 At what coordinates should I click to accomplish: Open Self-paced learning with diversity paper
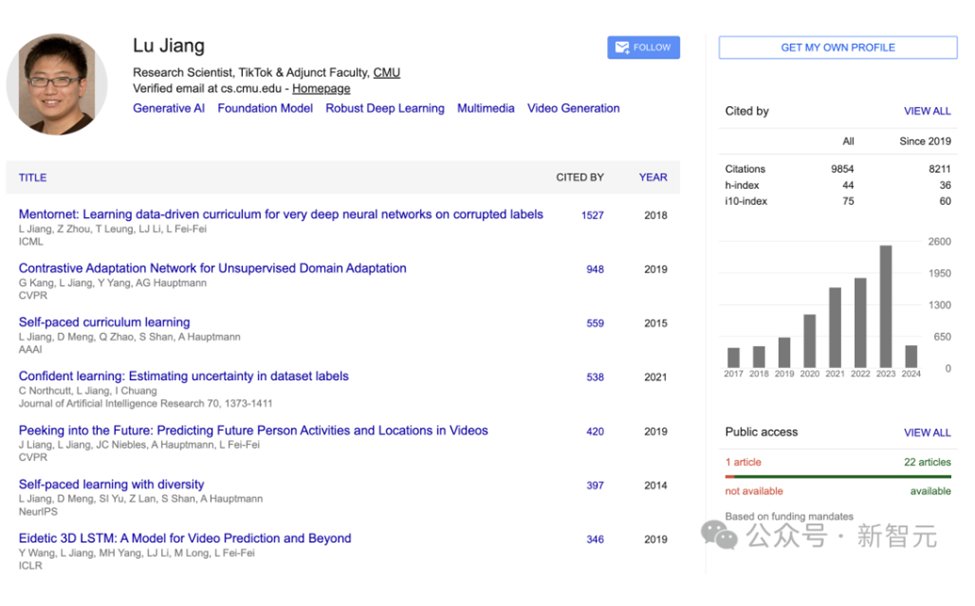(111, 484)
